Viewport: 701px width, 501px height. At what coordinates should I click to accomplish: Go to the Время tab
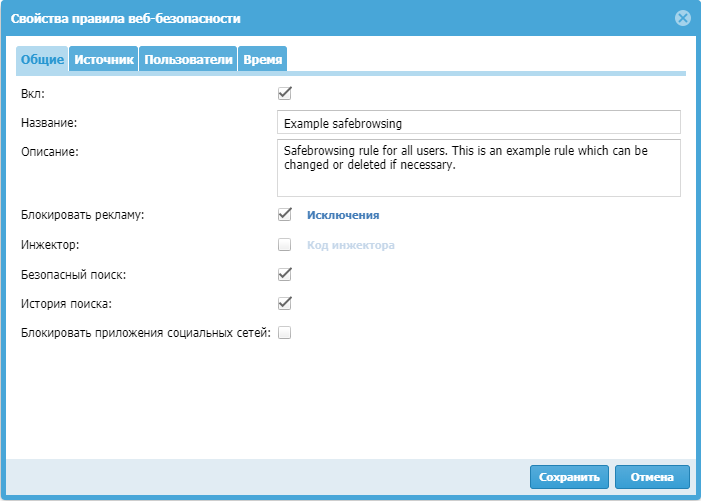(x=263, y=60)
